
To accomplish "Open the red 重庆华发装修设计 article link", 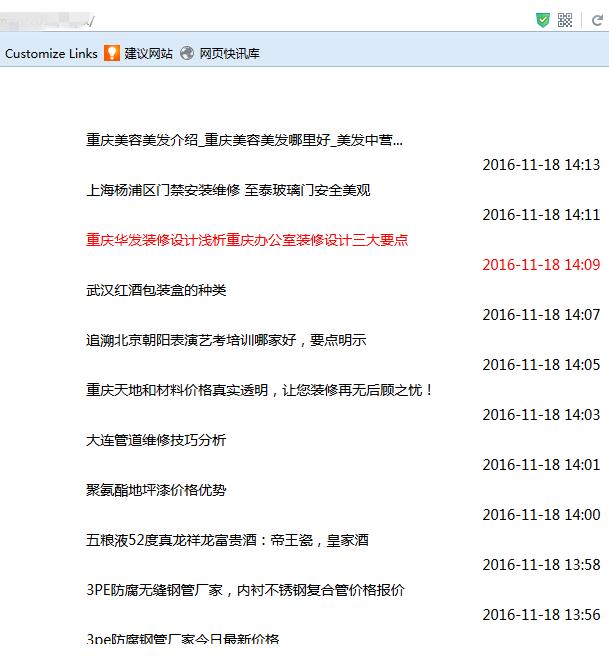I will (247, 240).
